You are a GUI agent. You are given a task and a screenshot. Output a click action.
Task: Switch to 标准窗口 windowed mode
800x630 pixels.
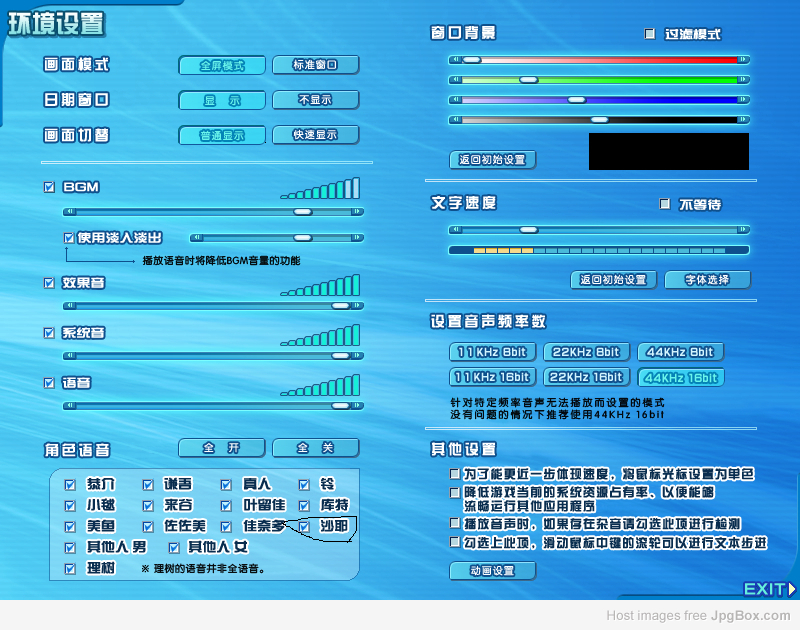click(315, 65)
